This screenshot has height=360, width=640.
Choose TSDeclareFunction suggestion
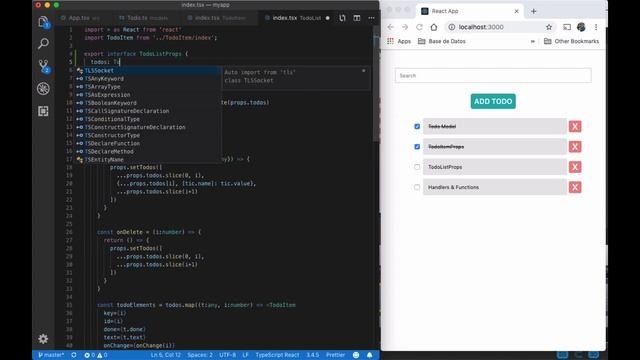point(148,143)
